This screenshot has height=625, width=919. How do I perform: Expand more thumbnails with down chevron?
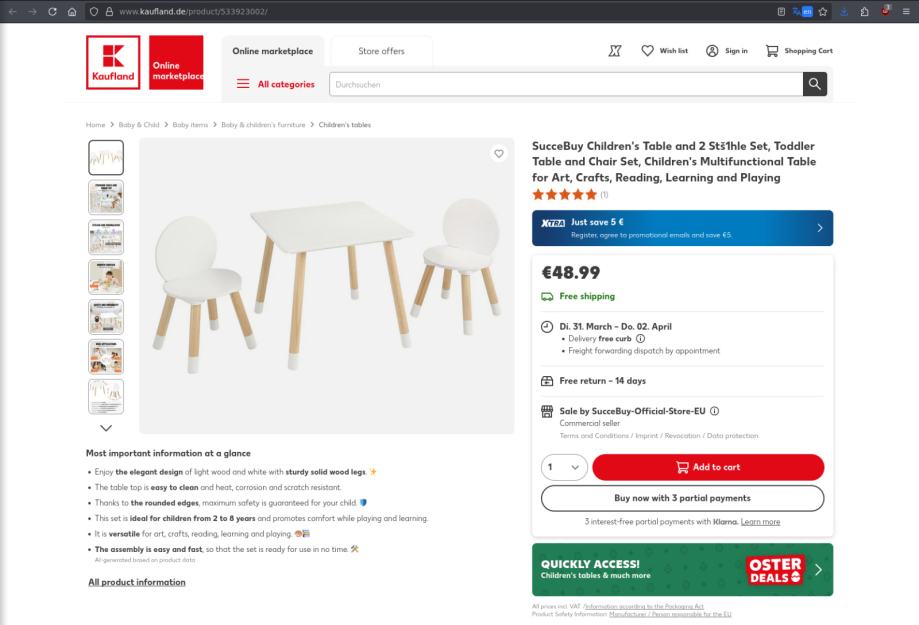click(x=106, y=428)
